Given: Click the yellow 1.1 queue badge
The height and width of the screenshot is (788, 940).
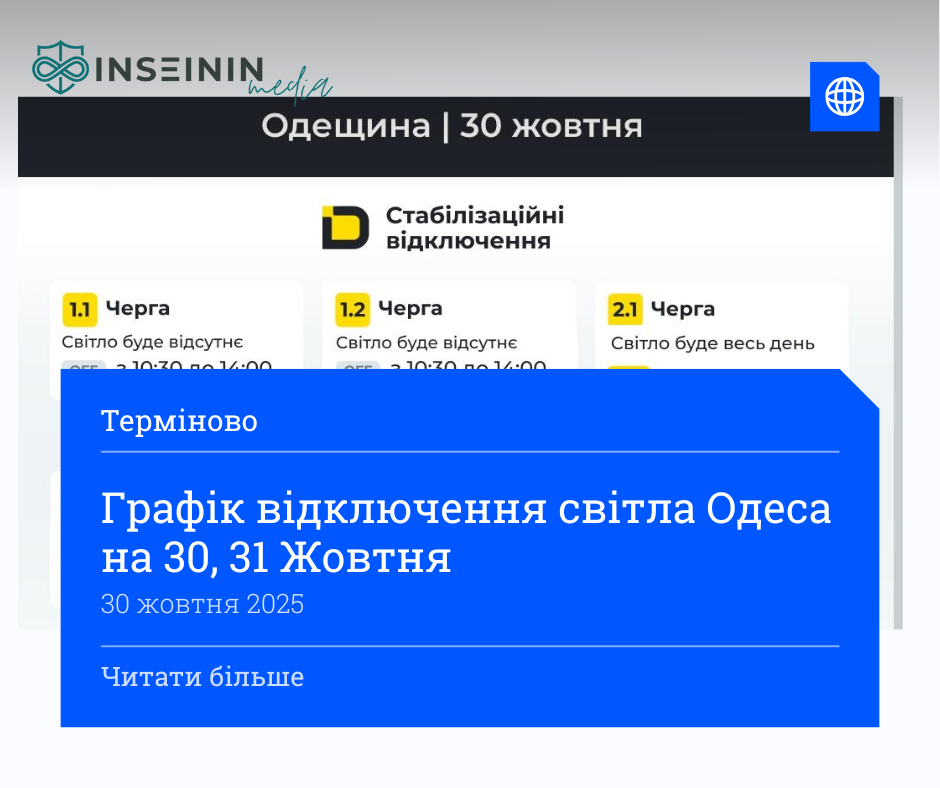Looking at the screenshot, I should 79,309.
